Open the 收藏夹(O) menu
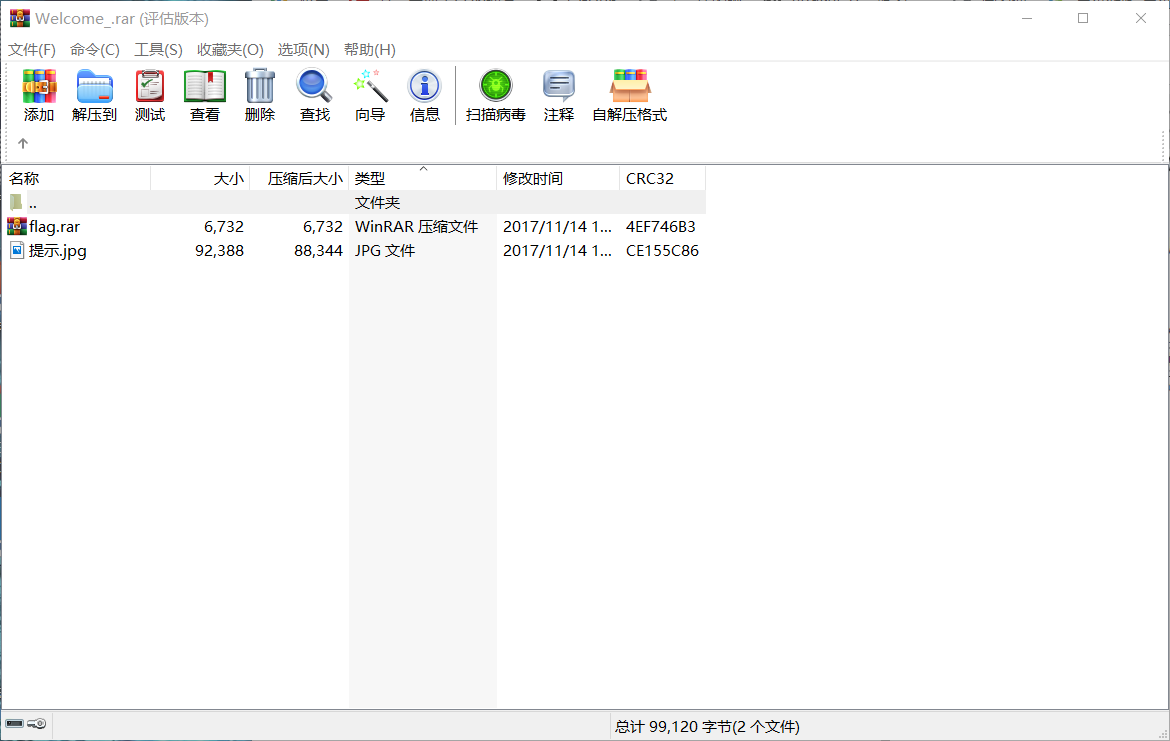The image size is (1170, 741). (x=230, y=49)
